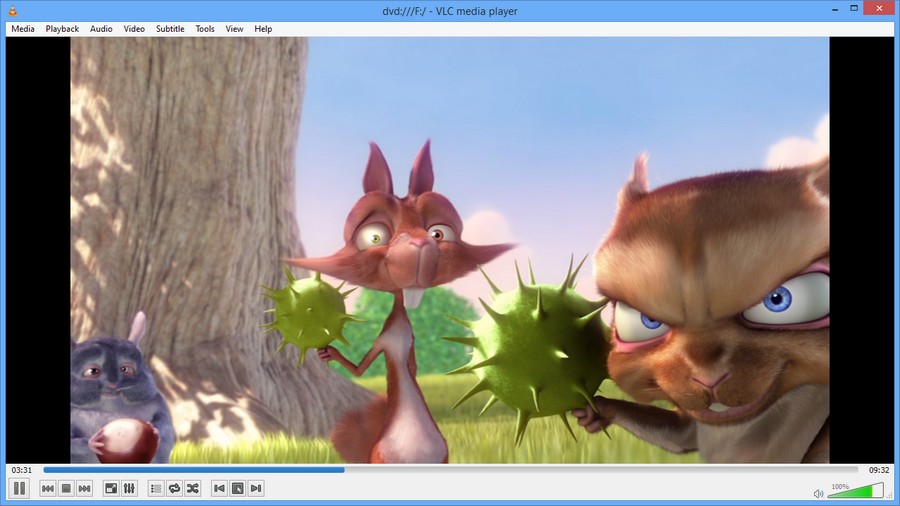Toggle random shuffle playback
The image size is (900, 506).
(x=193, y=488)
